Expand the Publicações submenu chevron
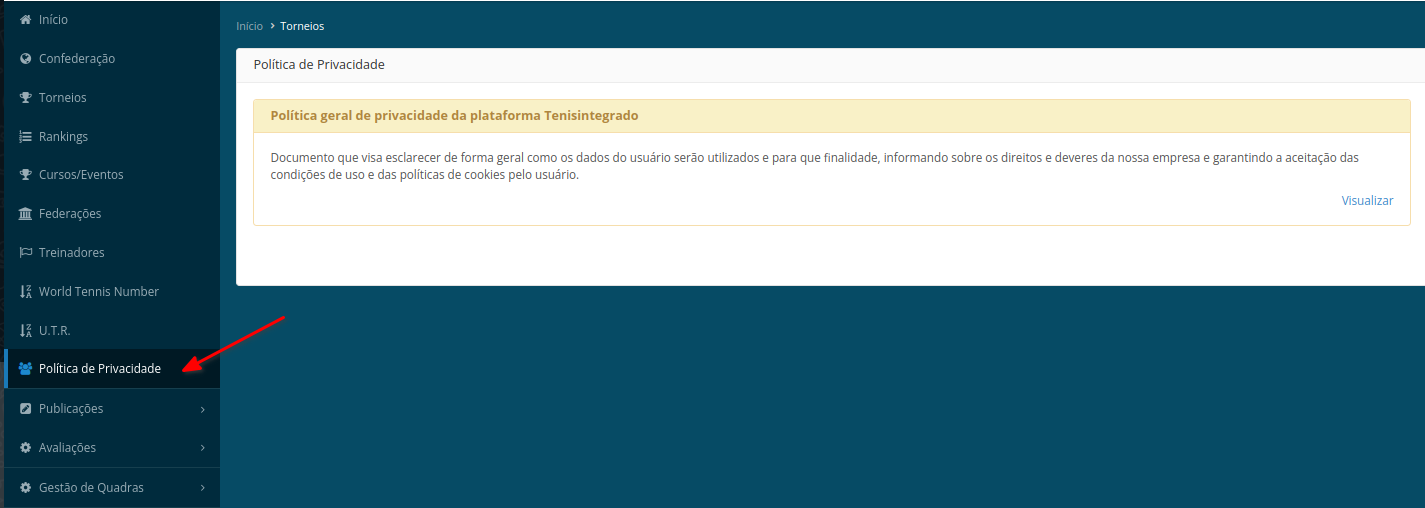 click(x=203, y=409)
